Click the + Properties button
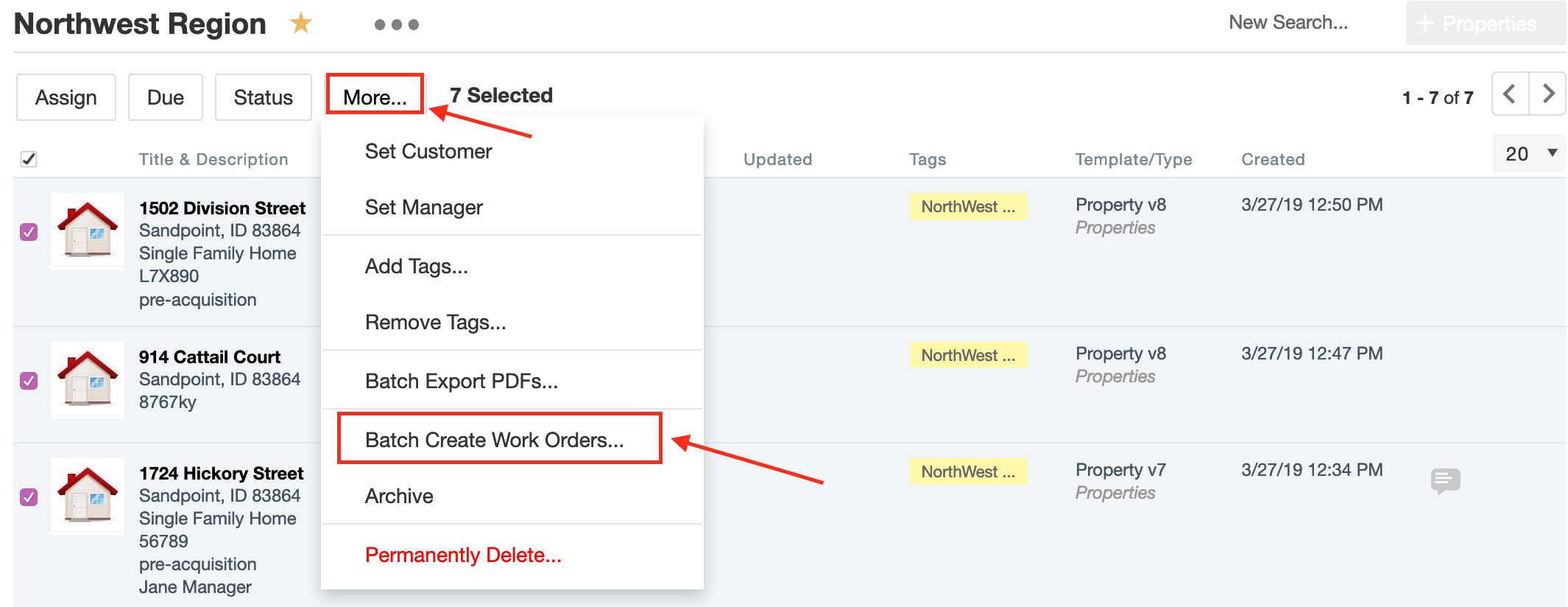This screenshot has height=607, width=1568. (1484, 24)
